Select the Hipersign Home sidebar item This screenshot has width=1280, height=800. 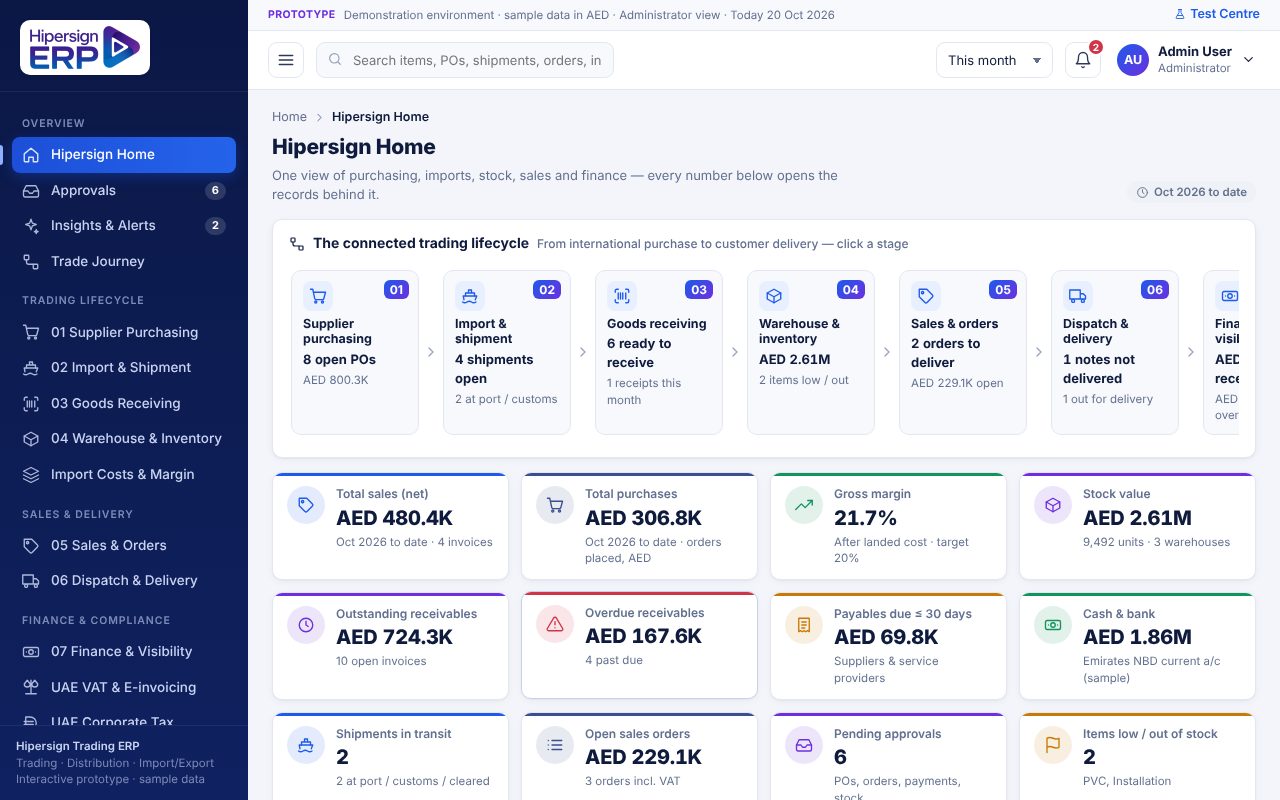tap(124, 155)
